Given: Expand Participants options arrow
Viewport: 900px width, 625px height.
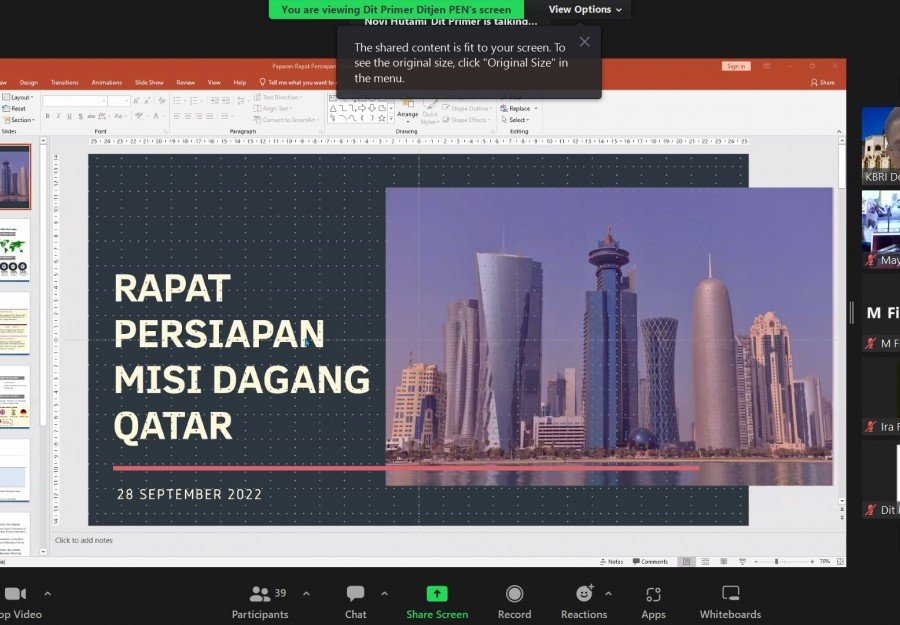Looking at the screenshot, I should click(x=306, y=594).
